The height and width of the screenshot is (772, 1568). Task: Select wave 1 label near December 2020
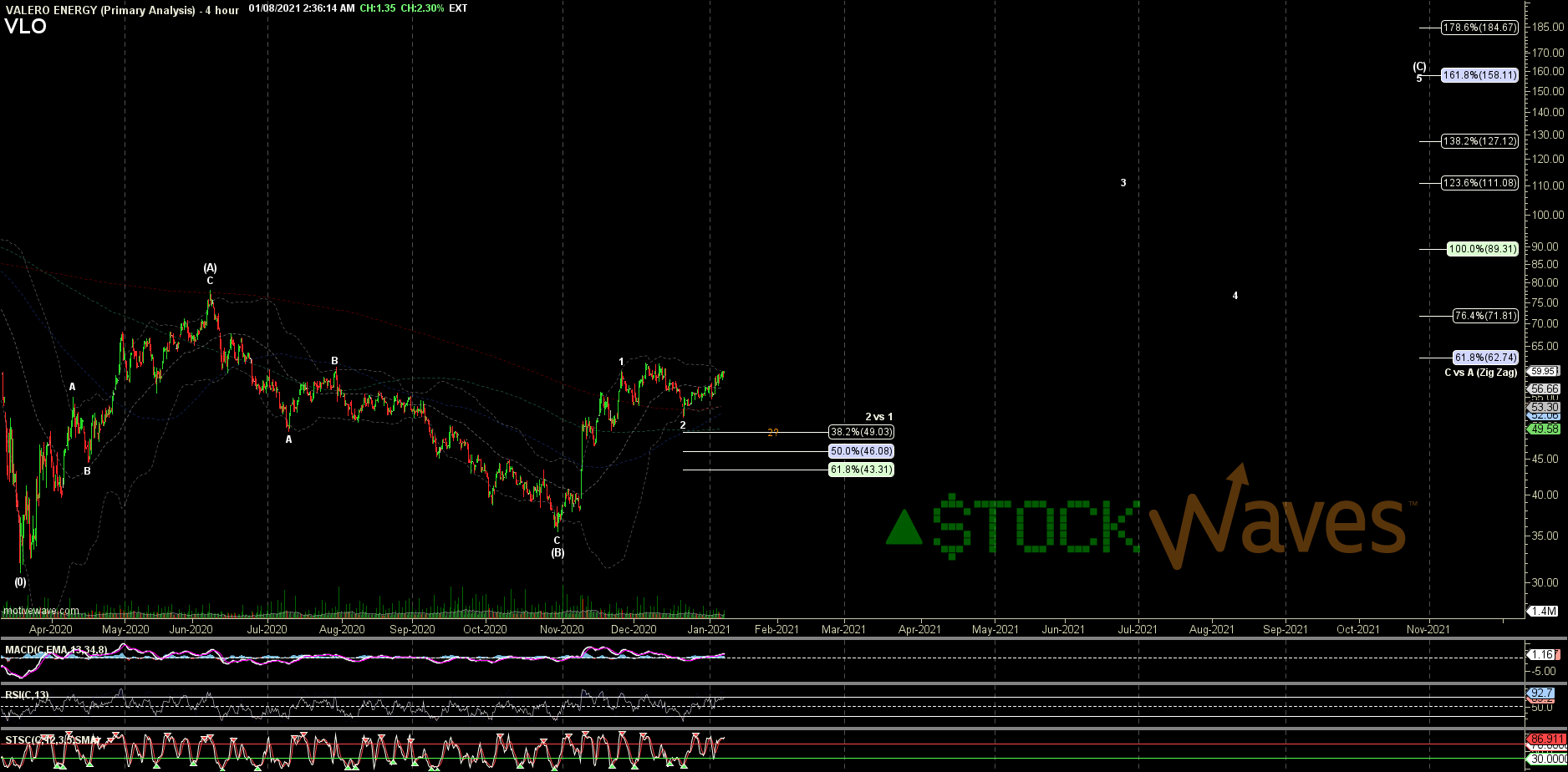(621, 362)
